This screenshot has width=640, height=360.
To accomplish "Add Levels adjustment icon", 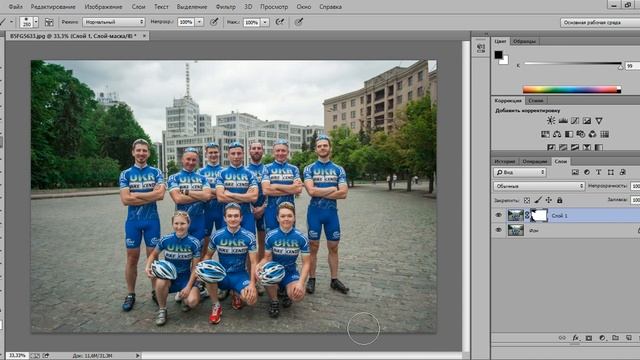I will coord(563,120).
